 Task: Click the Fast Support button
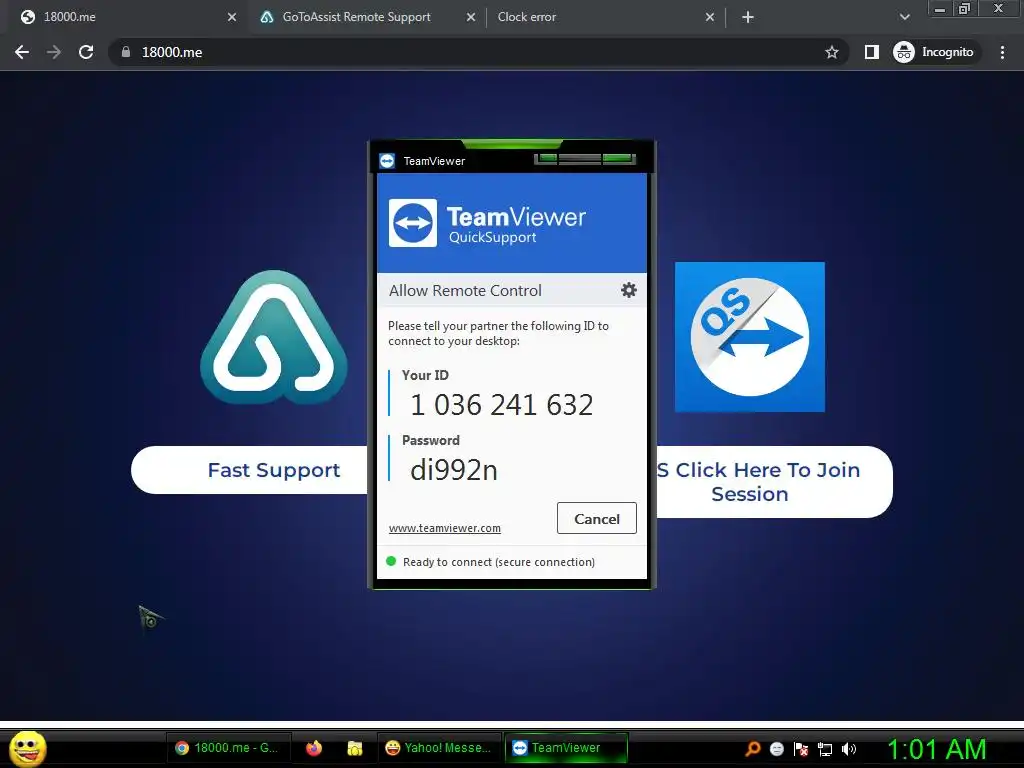251,470
